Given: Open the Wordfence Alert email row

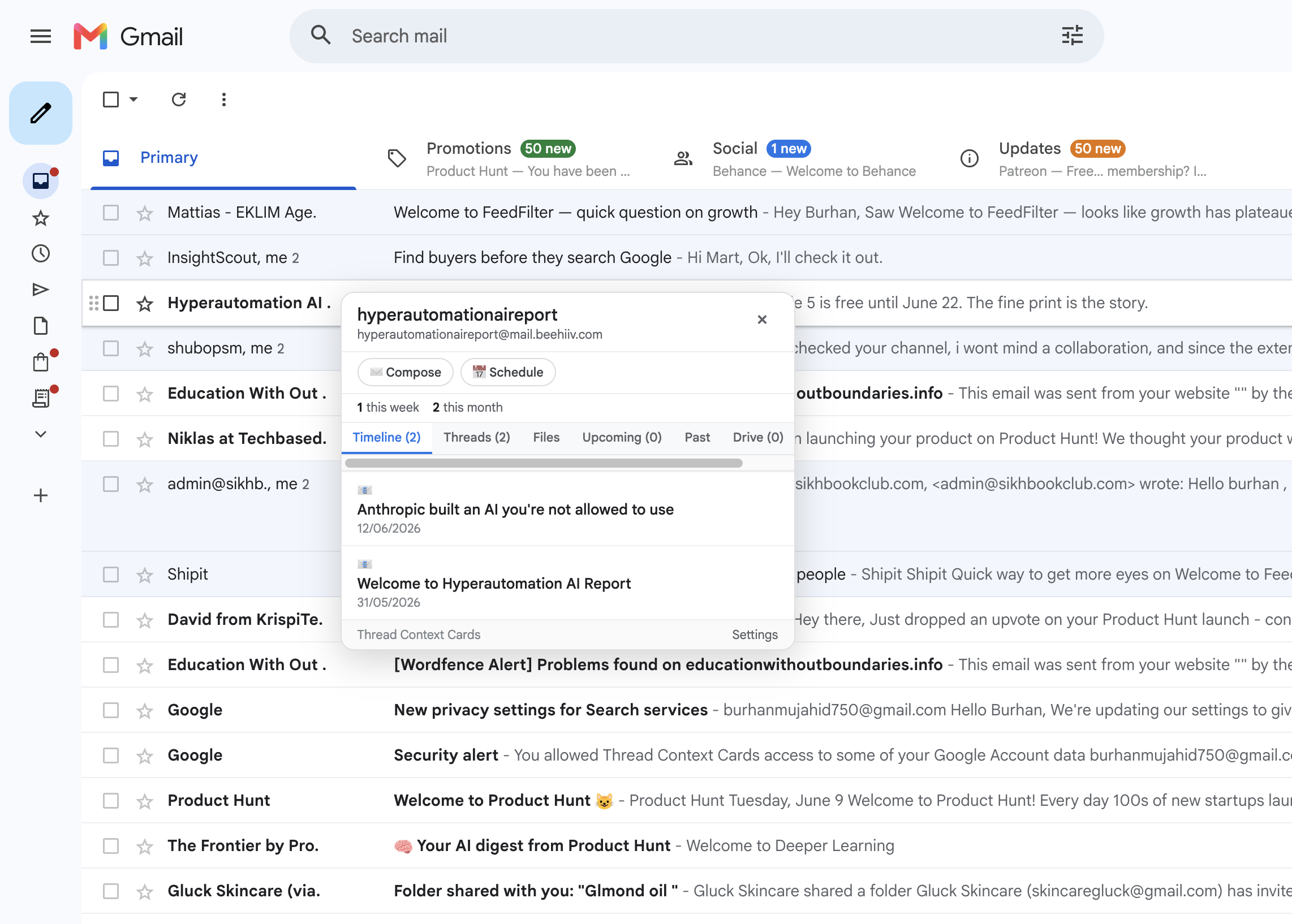Looking at the screenshot, I should point(686,665).
